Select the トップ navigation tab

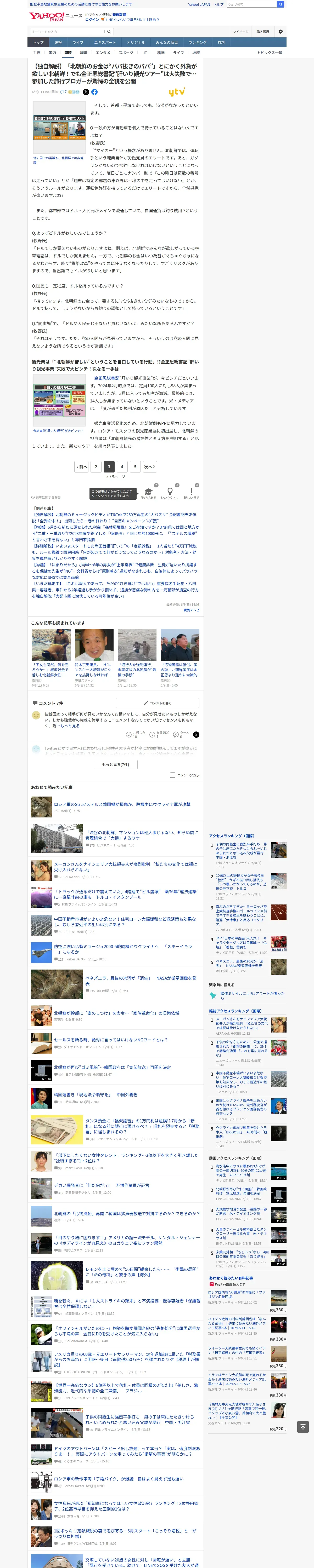[38, 43]
